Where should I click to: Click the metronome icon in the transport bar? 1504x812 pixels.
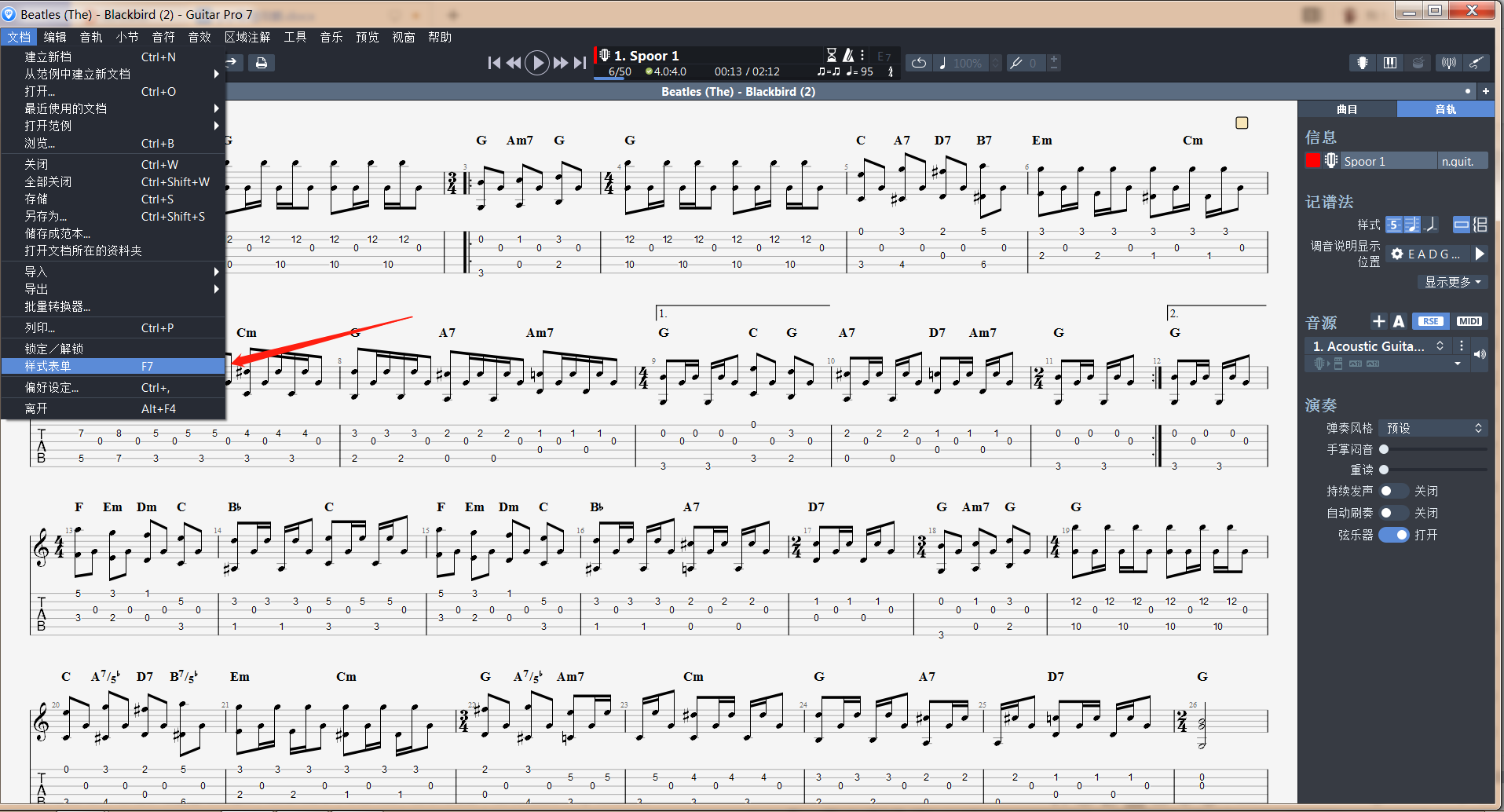pos(847,55)
